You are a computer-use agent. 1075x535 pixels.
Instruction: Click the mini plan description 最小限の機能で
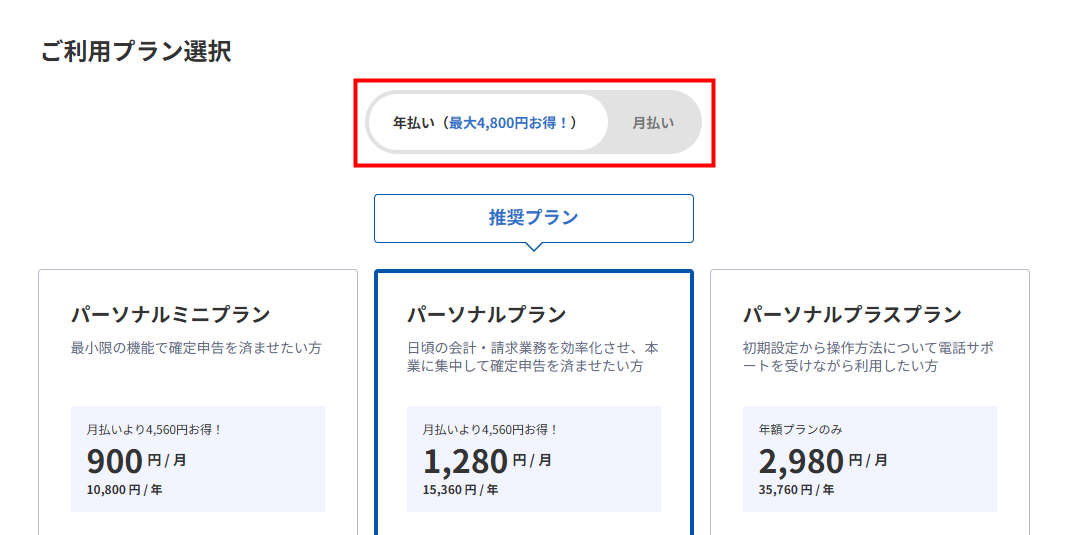point(196,348)
